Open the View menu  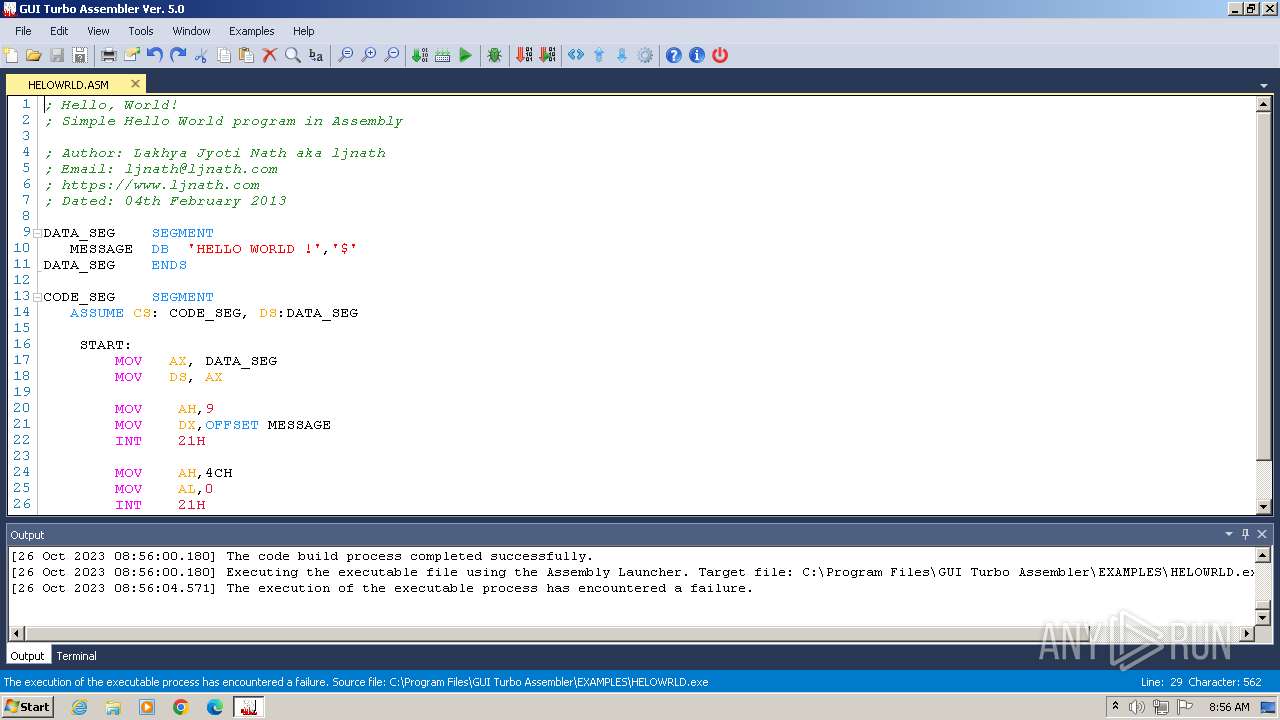[98, 31]
